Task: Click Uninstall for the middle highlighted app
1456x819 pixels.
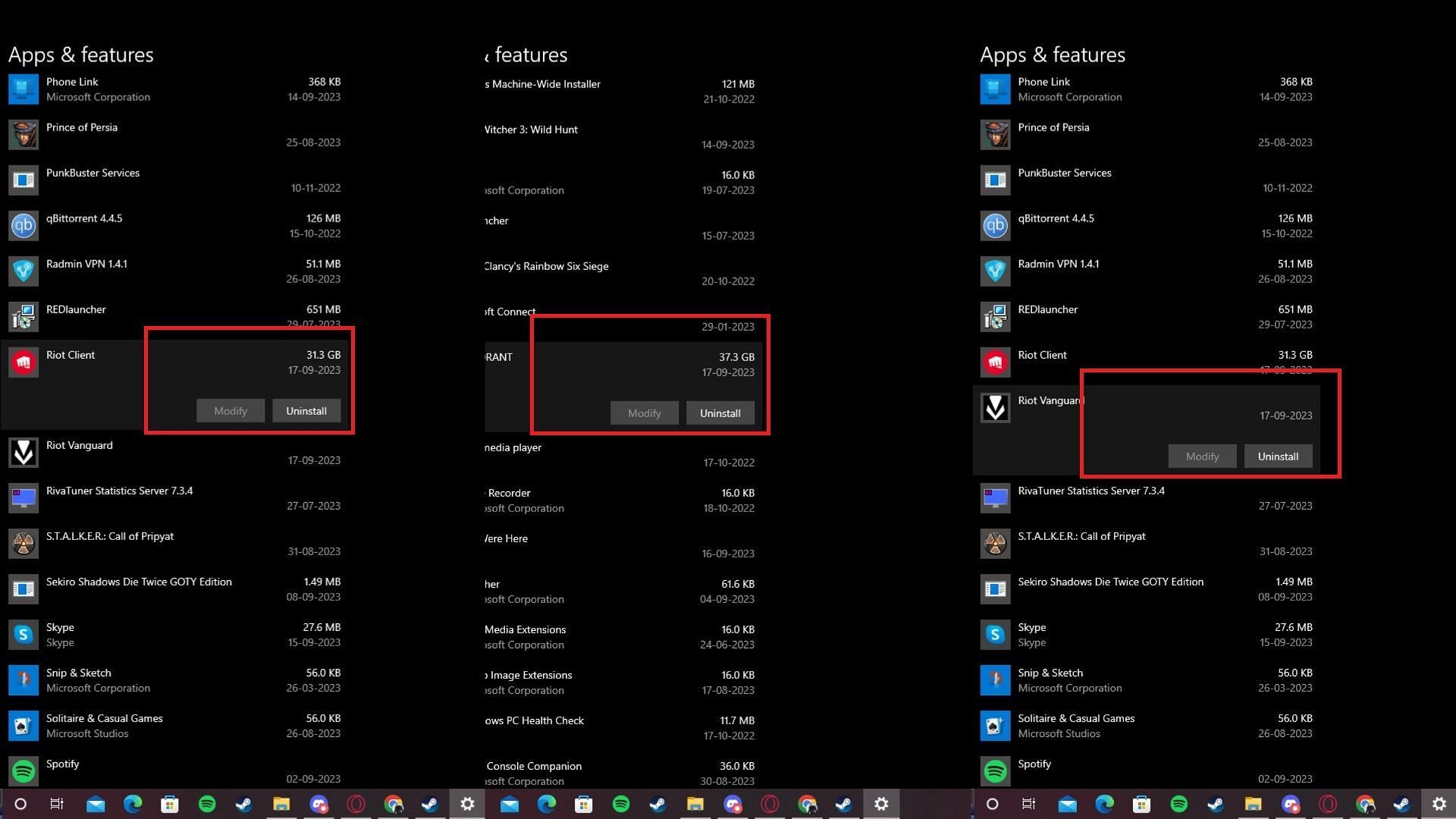Action: [x=718, y=412]
